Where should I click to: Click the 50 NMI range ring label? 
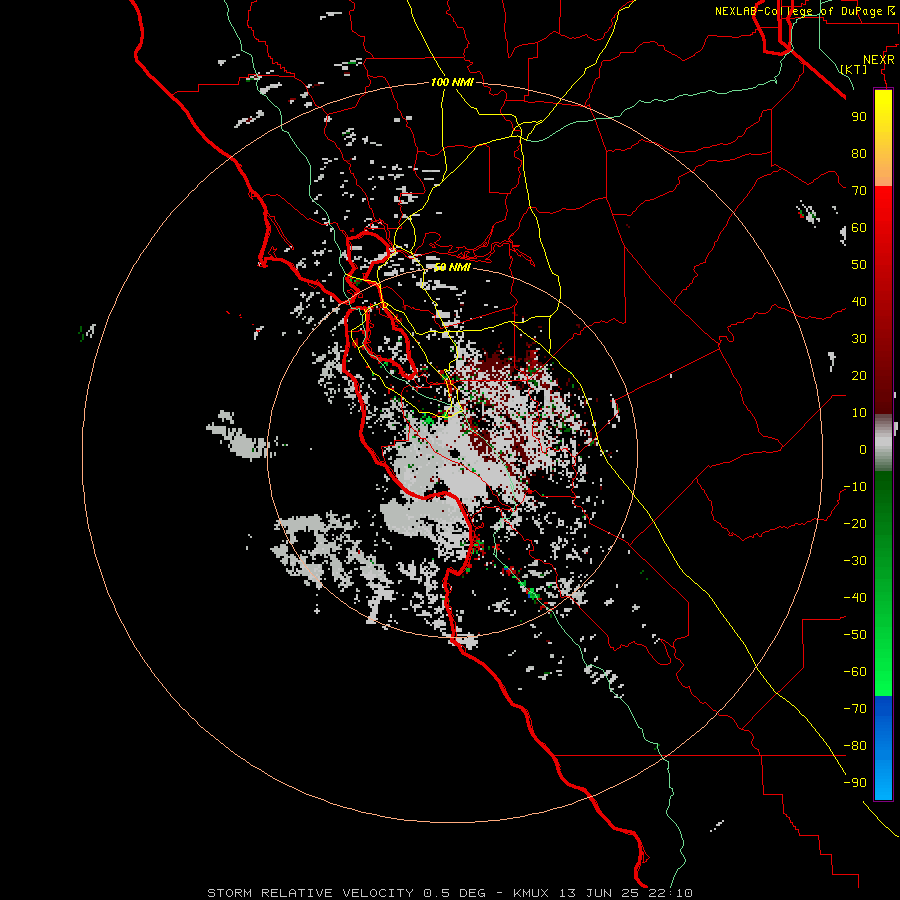pyautogui.click(x=452, y=267)
